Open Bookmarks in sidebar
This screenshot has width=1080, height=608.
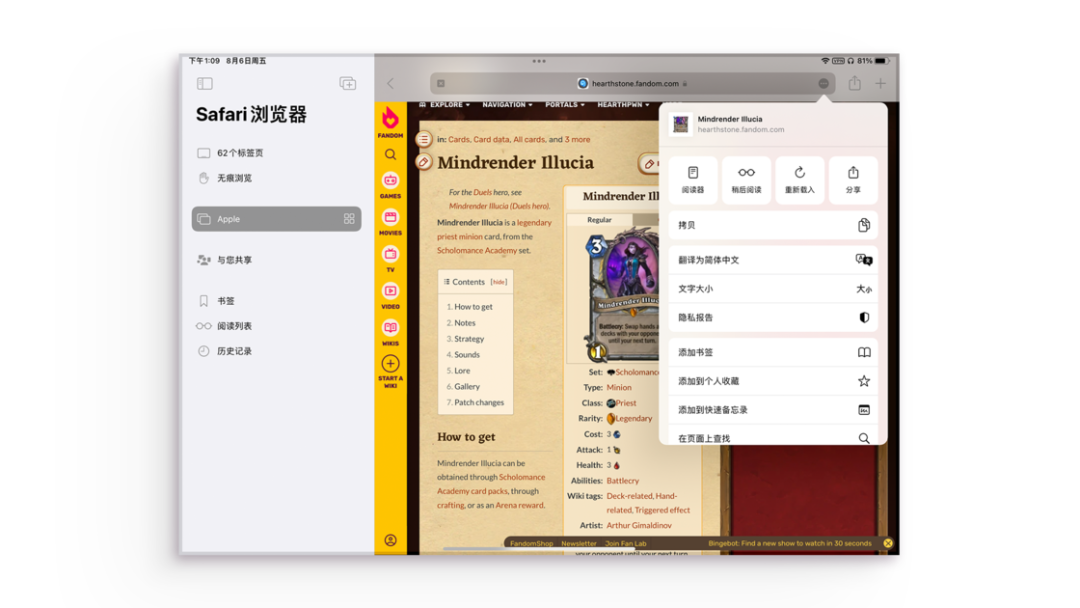point(276,301)
